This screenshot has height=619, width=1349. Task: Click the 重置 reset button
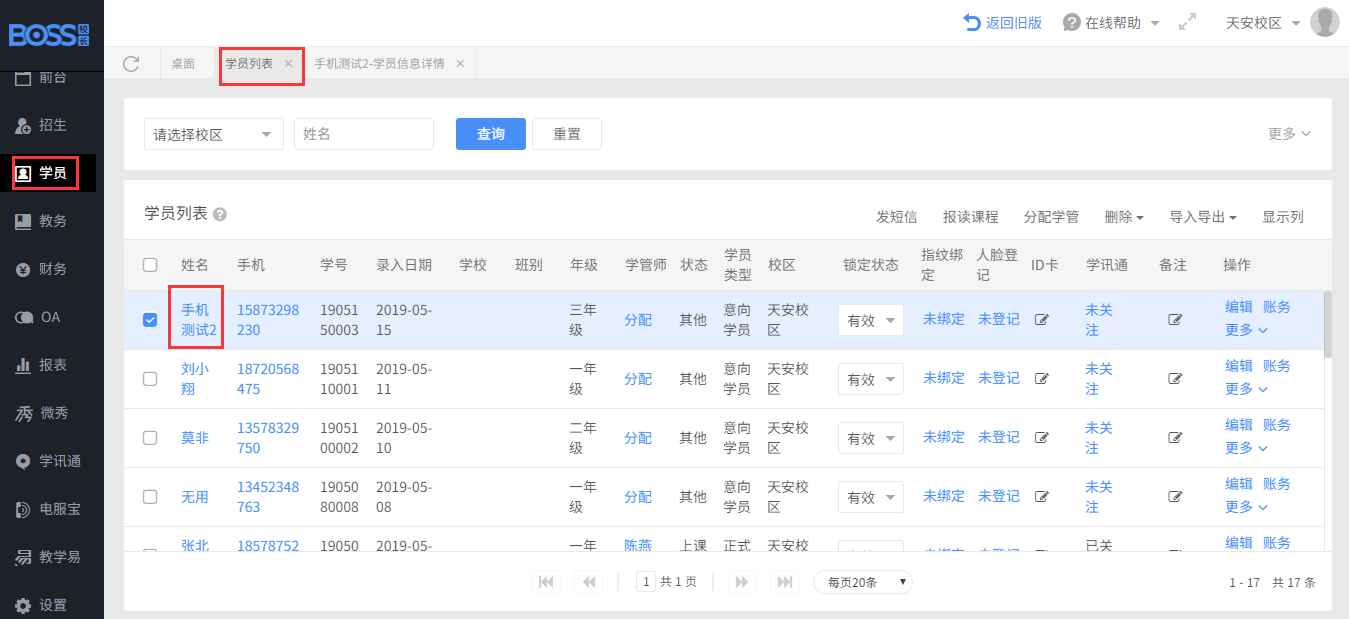coord(567,134)
